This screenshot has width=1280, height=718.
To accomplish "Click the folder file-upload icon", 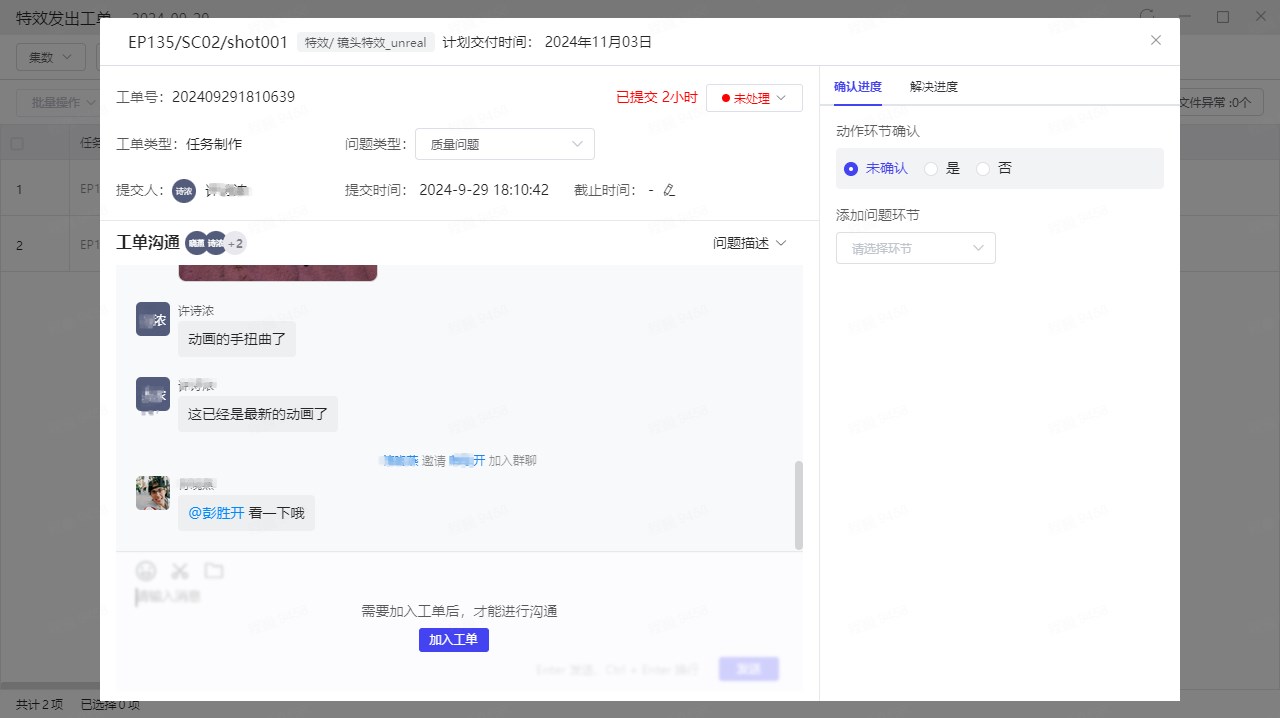I will (213, 571).
